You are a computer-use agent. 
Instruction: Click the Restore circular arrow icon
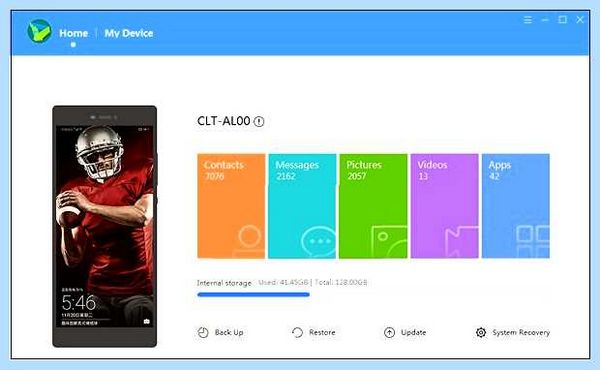point(297,333)
